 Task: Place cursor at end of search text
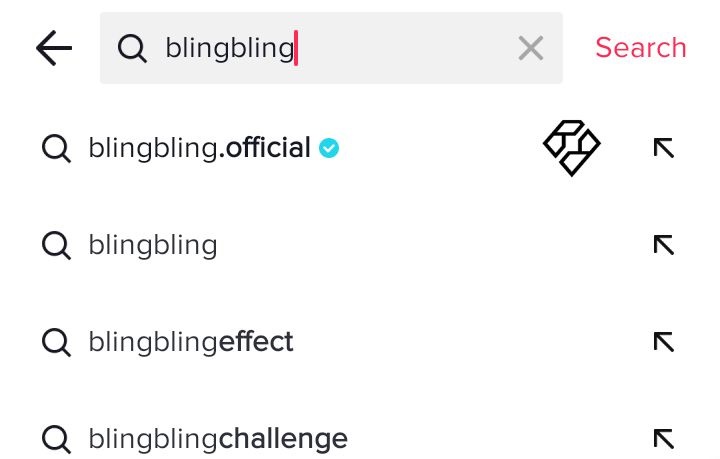296,48
